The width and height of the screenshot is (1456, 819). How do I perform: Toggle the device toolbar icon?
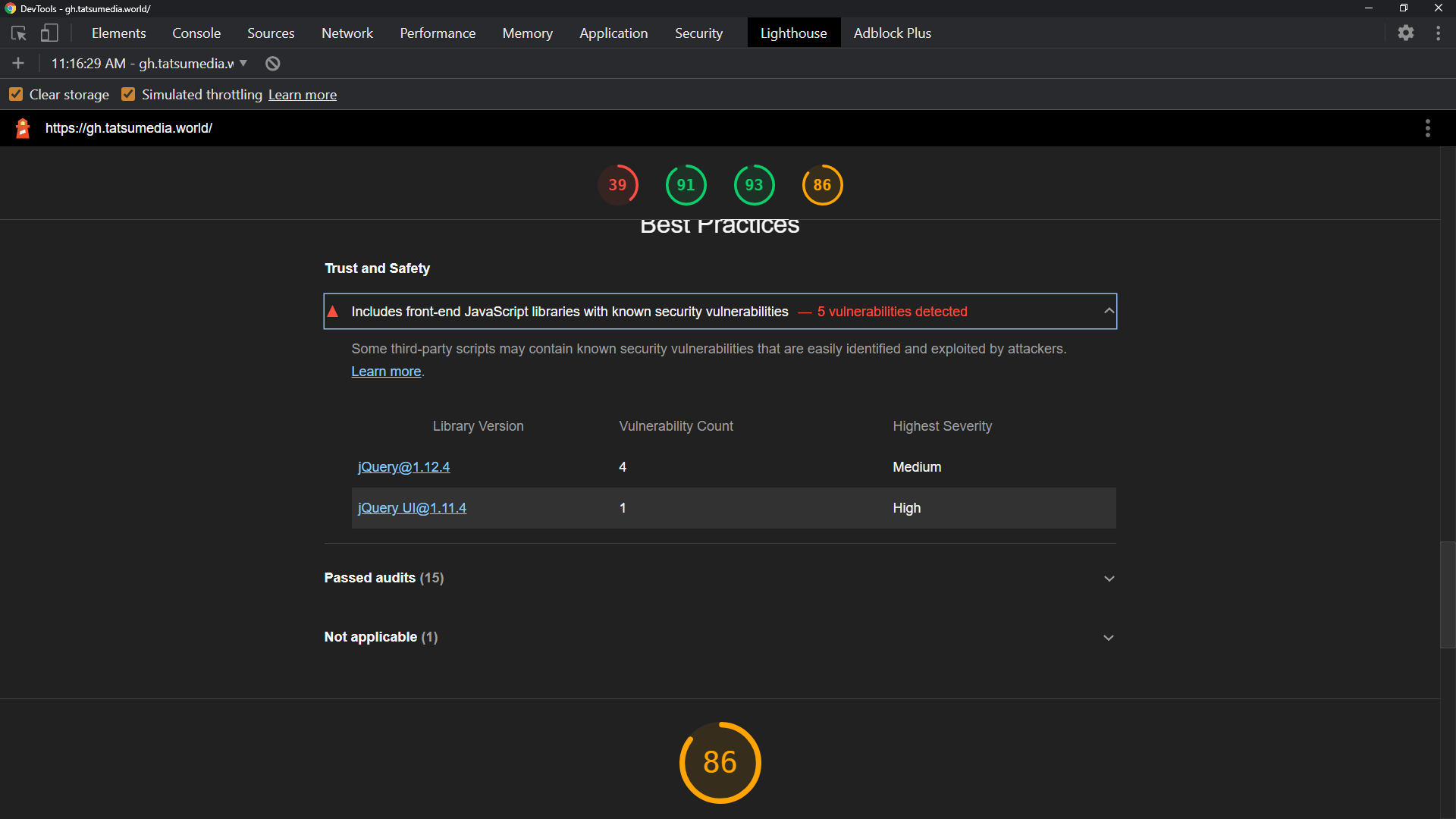tap(49, 33)
